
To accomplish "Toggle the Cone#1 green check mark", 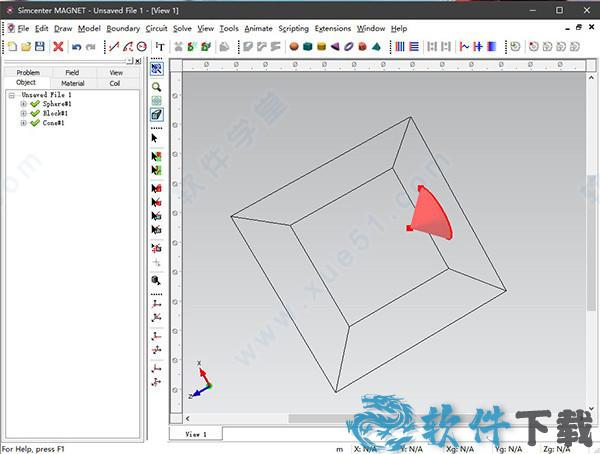I will [x=35, y=123].
